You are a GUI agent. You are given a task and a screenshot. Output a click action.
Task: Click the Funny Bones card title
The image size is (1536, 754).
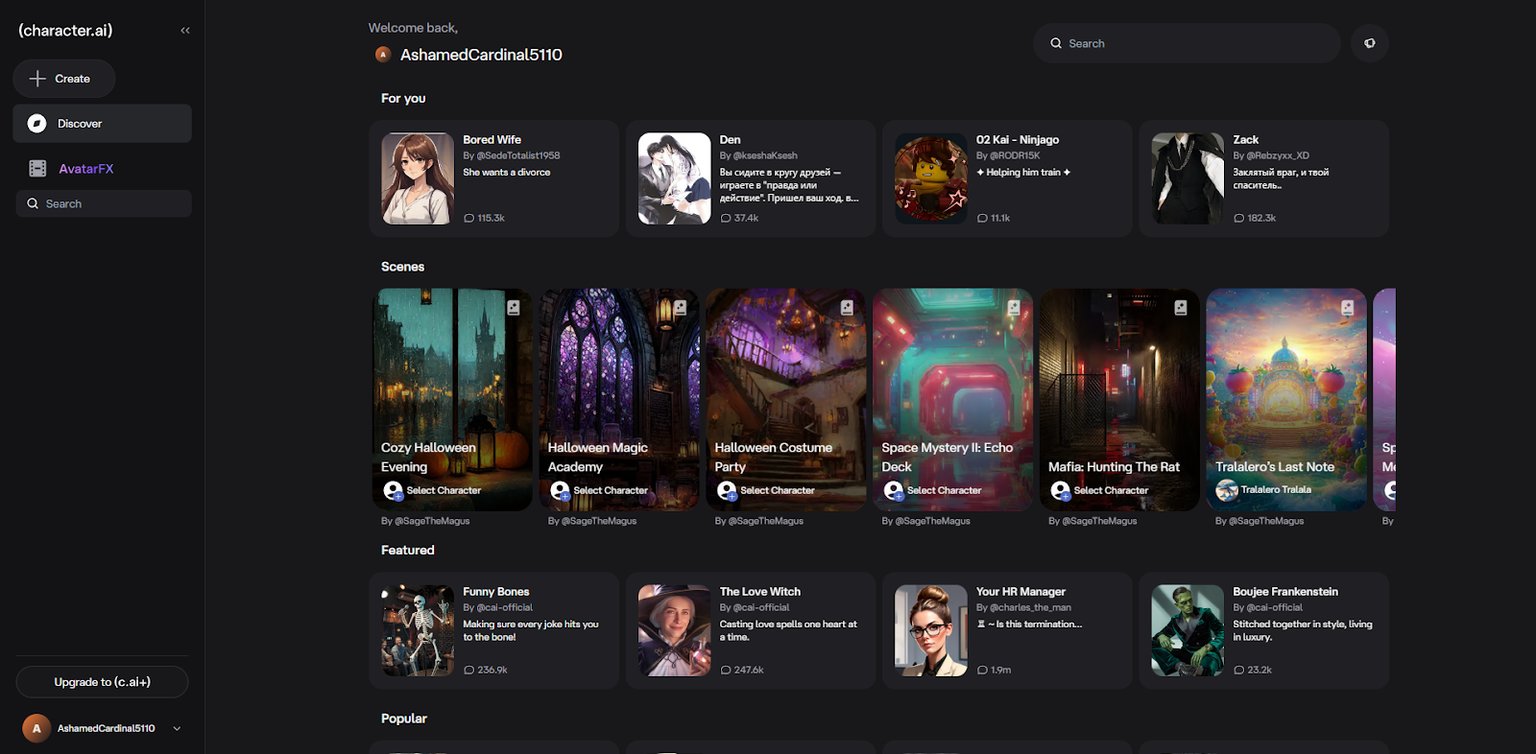pos(496,592)
